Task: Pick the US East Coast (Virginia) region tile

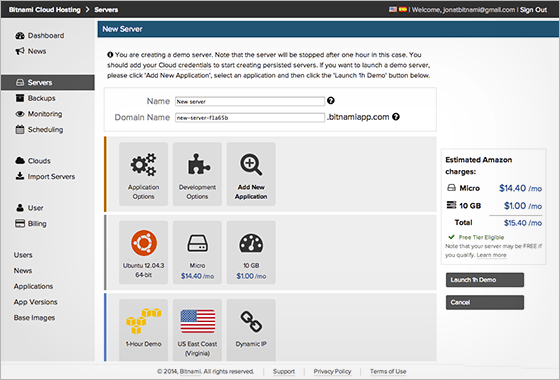Action: 197,330
